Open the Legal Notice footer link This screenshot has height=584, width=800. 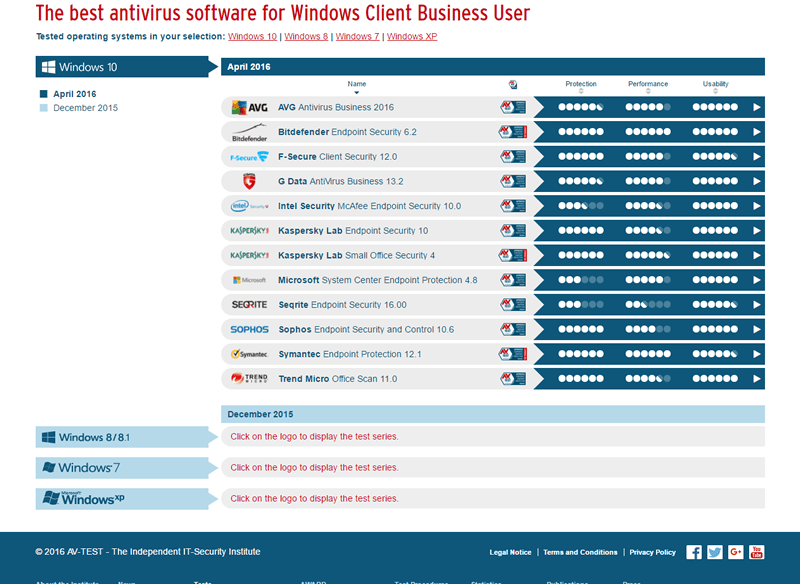point(510,552)
